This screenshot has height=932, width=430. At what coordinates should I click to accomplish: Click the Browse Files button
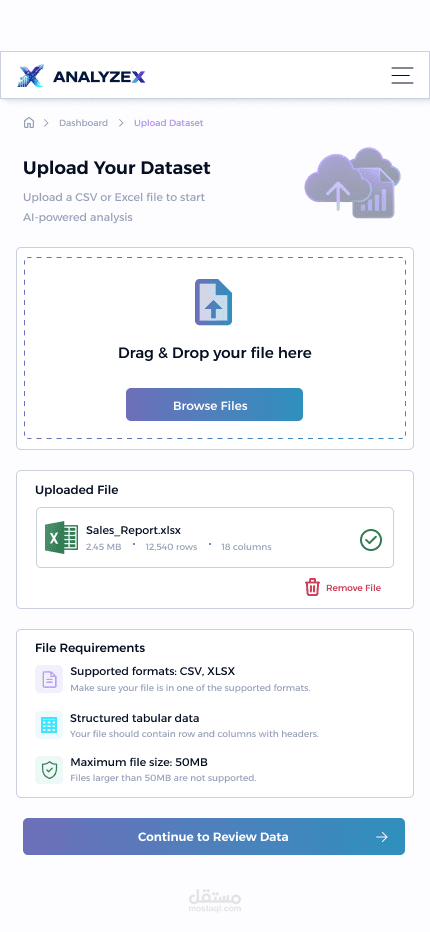[214, 405]
